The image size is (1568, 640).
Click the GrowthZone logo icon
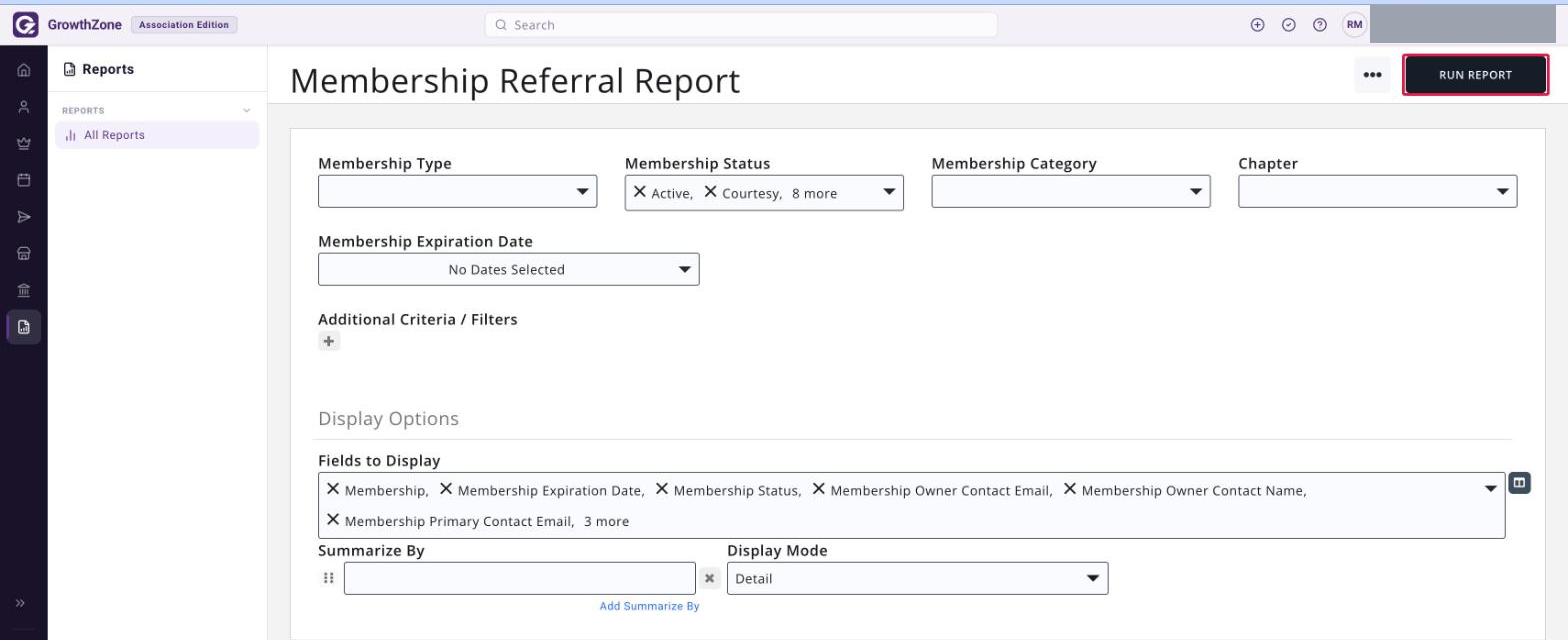coord(25,25)
